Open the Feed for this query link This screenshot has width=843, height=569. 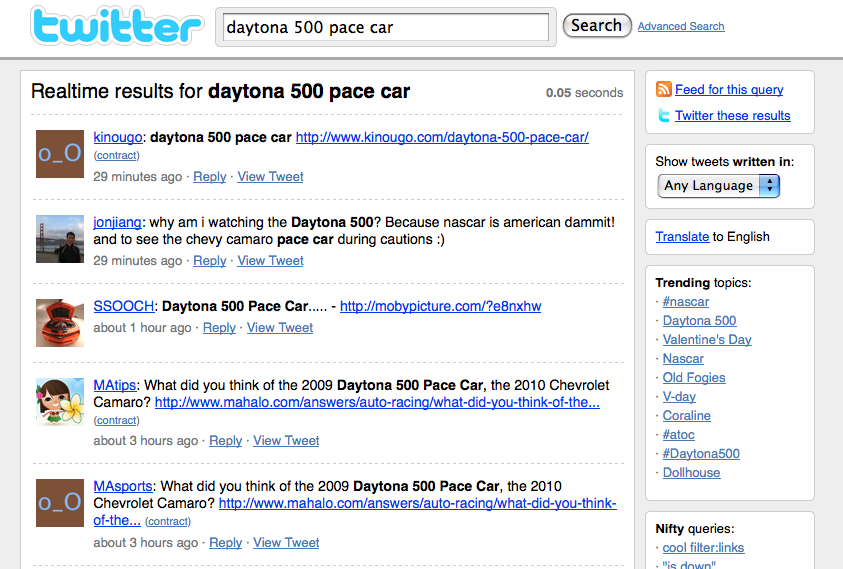[728, 89]
